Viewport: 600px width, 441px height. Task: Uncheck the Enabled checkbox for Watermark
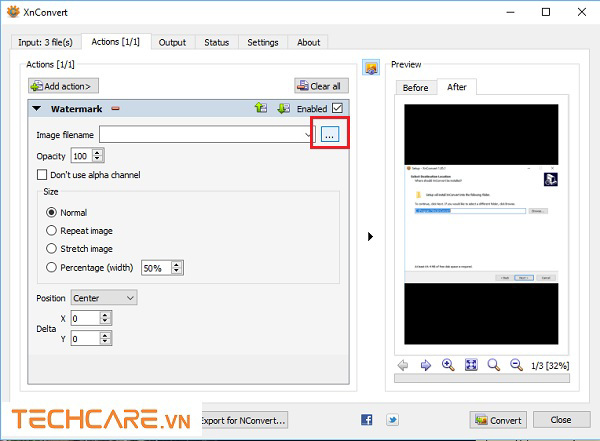click(x=337, y=108)
